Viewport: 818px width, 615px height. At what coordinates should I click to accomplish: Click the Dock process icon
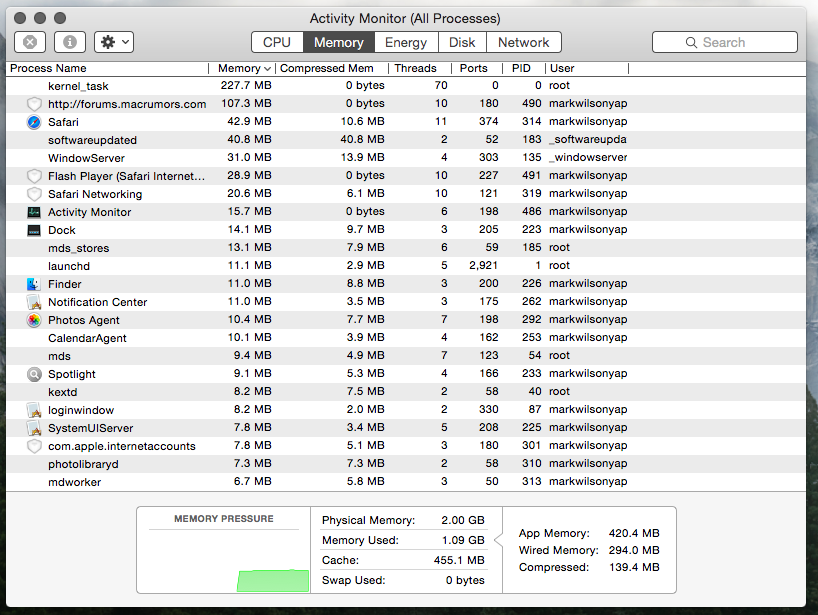[34, 230]
